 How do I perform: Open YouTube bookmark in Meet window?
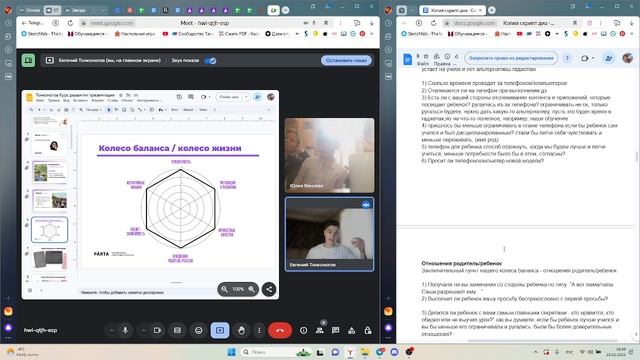[x=165, y=34]
